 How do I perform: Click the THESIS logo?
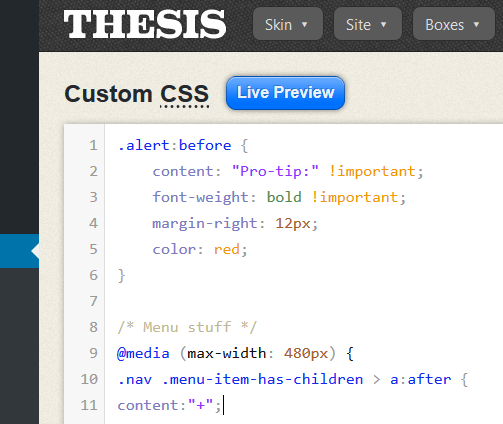(145, 24)
